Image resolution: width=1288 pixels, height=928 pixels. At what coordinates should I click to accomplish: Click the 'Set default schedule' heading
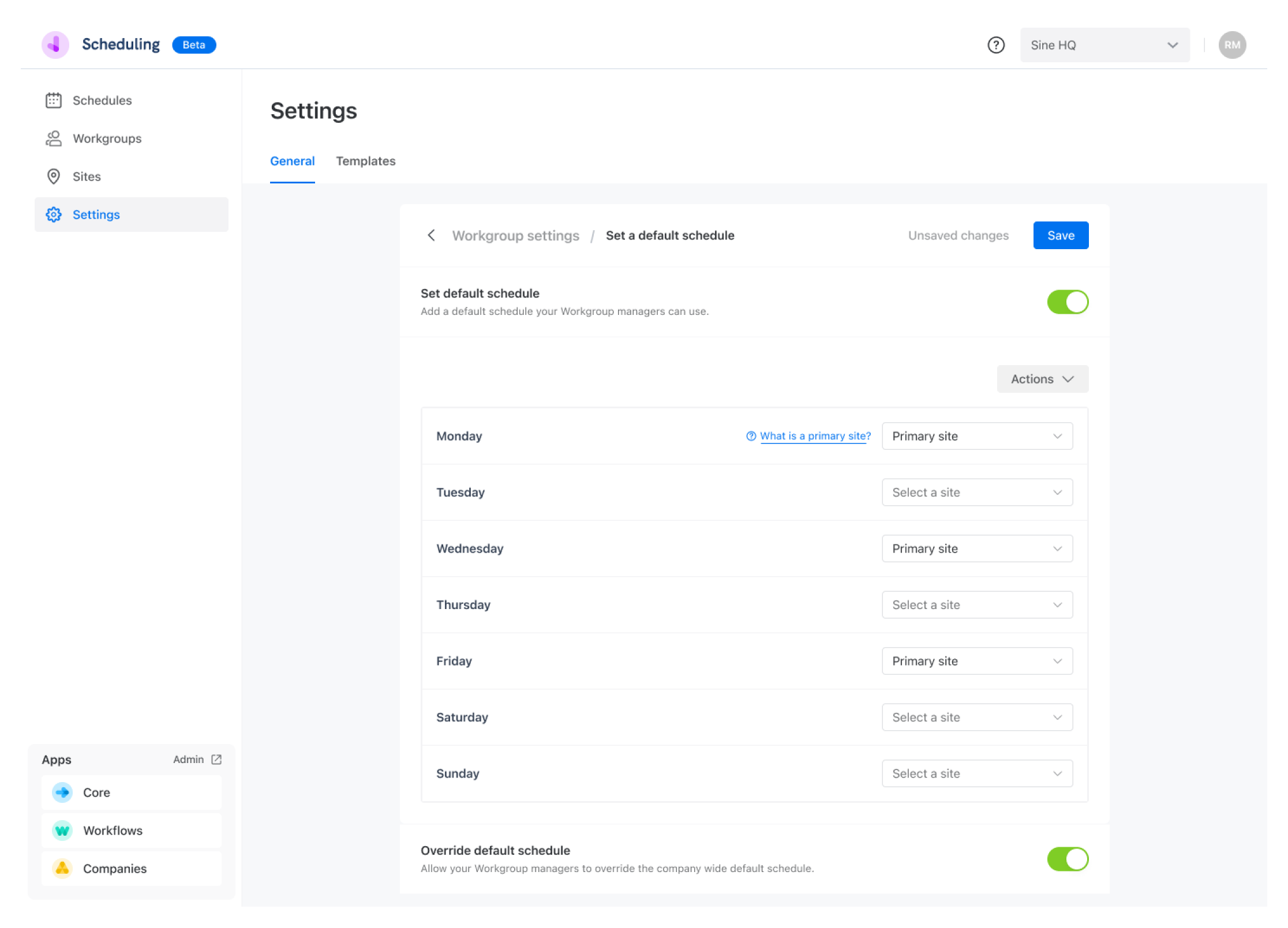click(x=480, y=293)
